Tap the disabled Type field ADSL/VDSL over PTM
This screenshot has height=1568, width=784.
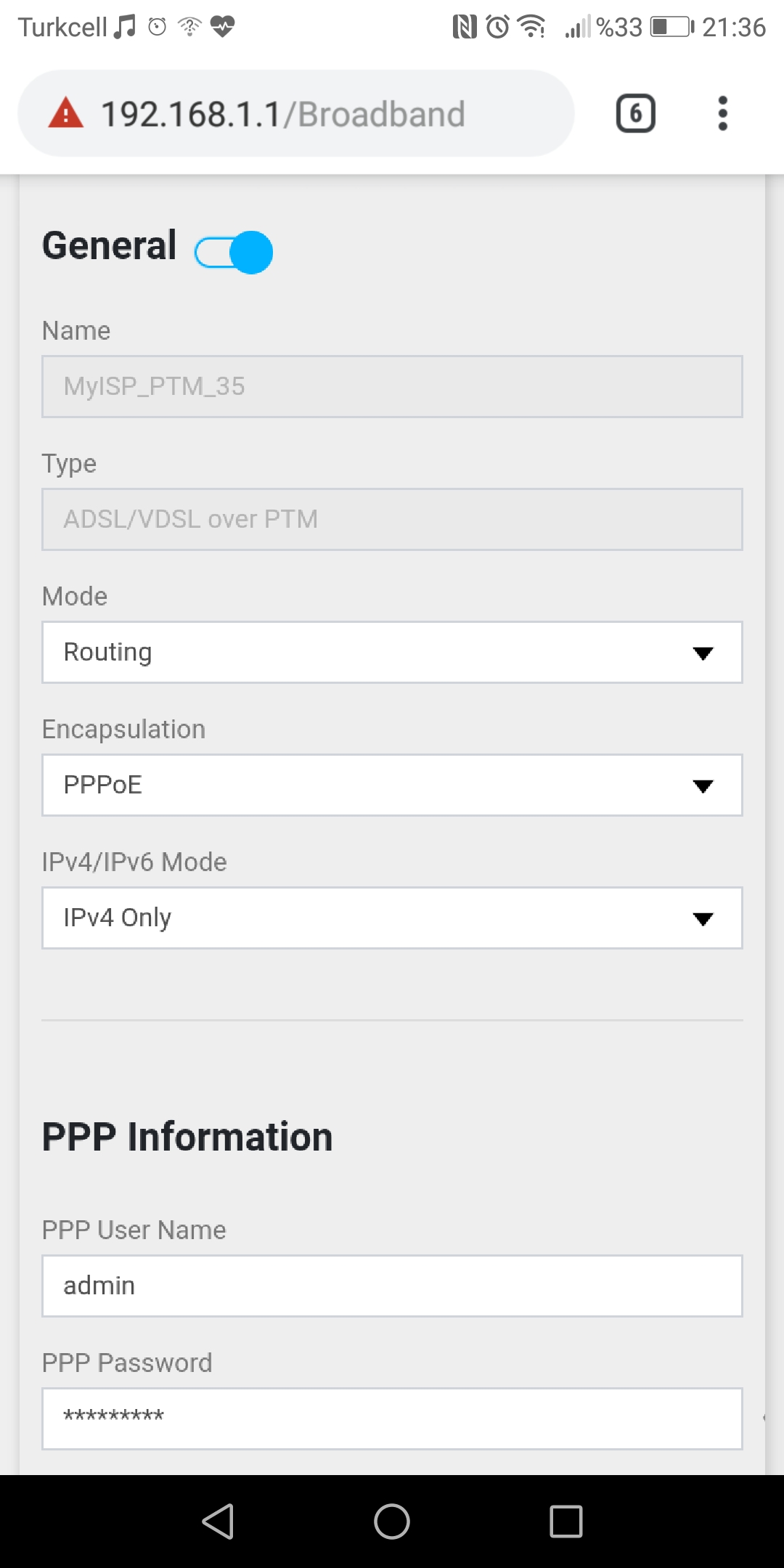(392, 519)
